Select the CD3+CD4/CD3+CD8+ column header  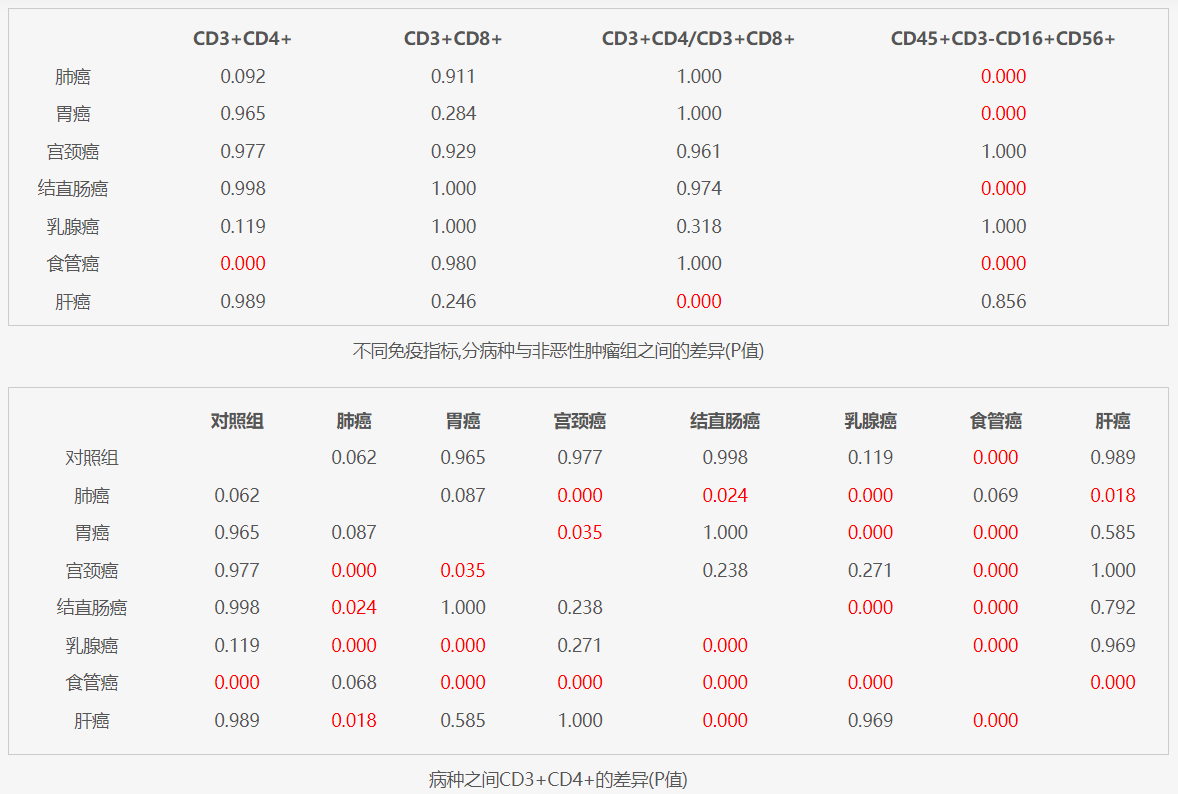click(698, 38)
